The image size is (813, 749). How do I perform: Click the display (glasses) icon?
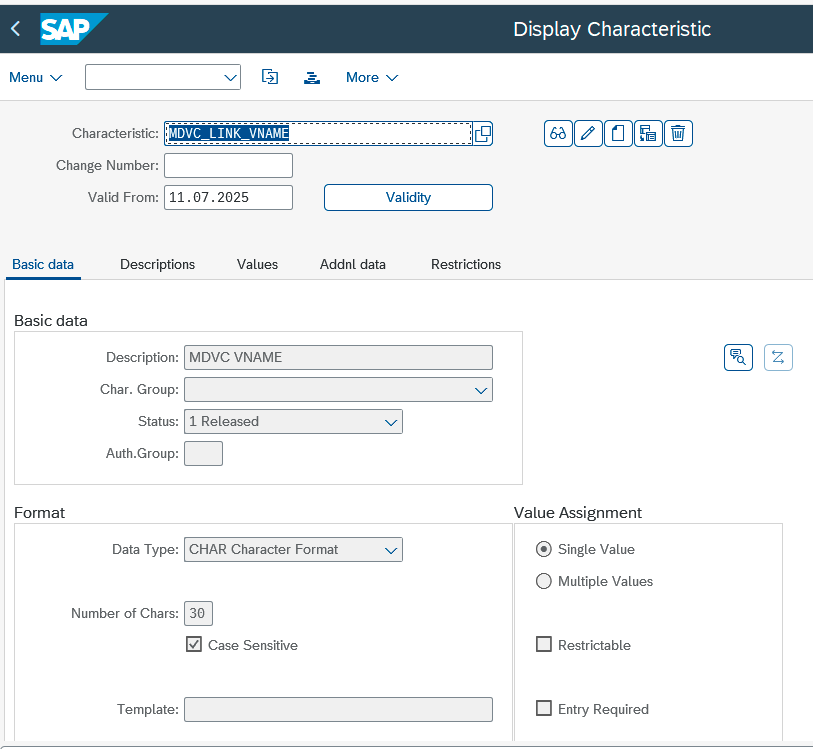558,134
